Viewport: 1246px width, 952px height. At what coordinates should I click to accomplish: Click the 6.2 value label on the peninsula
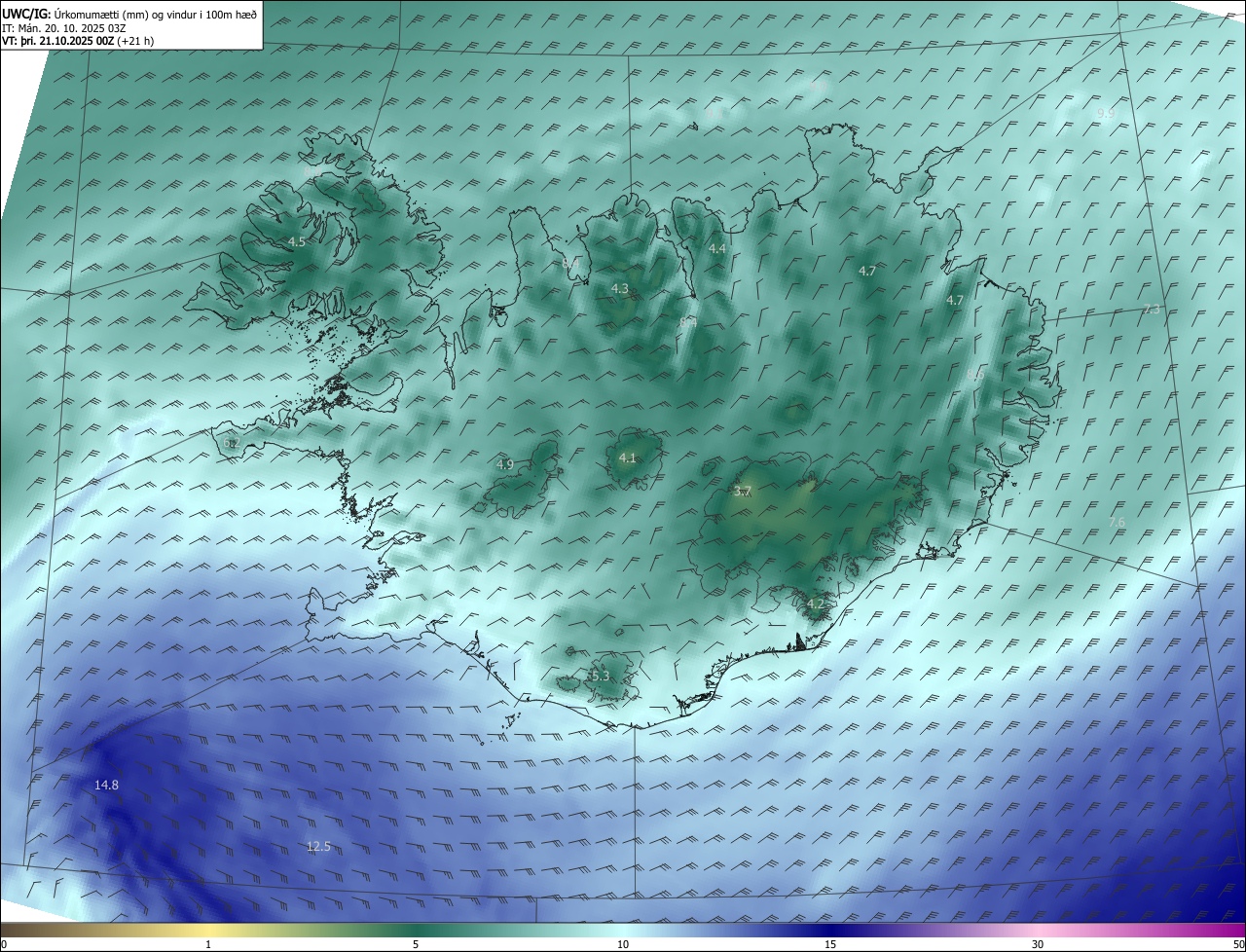pyautogui.click(x=231, y=443)
